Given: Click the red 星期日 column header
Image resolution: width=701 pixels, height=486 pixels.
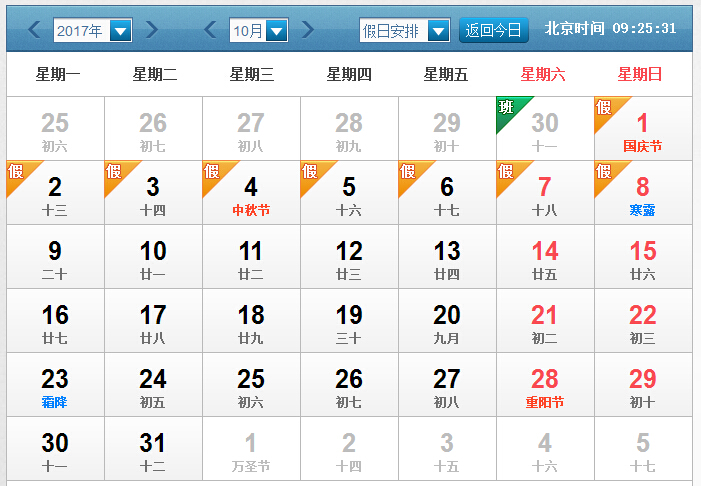Looking at the screenshot, I should pyautogui.click(x=640, y=74).
